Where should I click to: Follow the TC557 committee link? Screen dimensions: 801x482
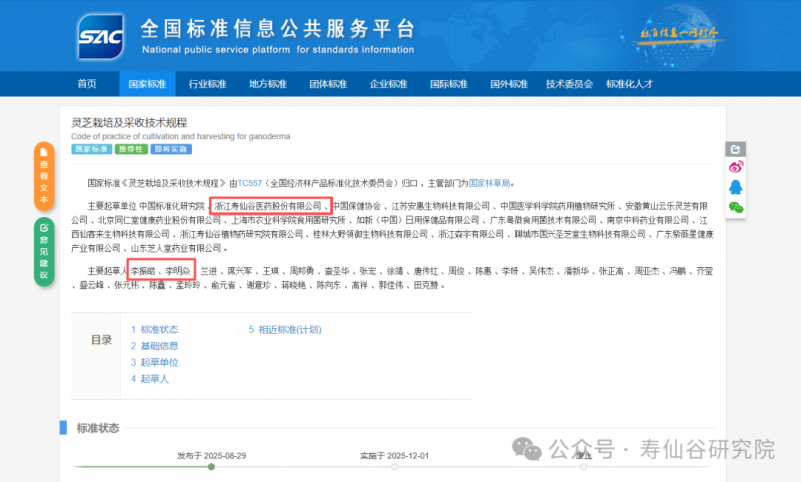point(250,183)
